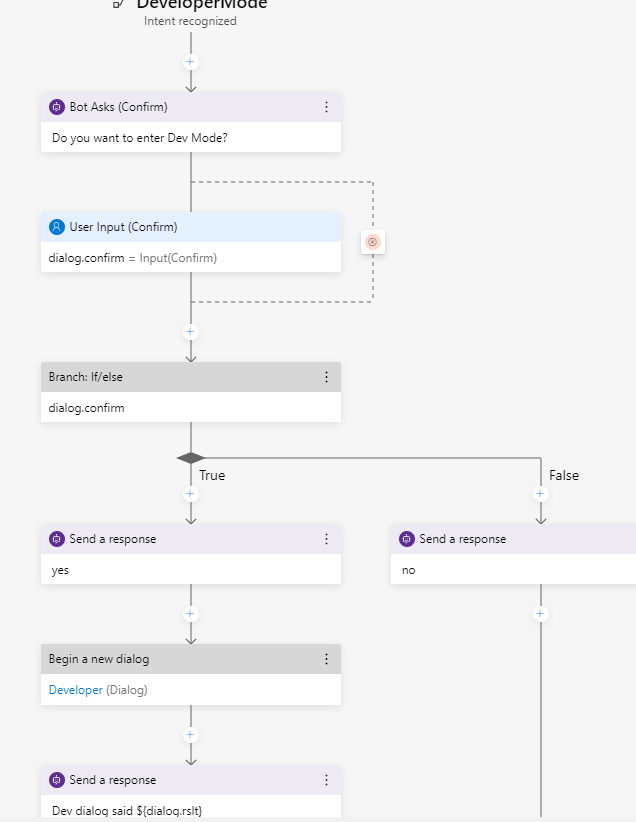Select the User Input (Confirm) node
Image resolution: width=636 pixels, height=822 pixels.
coord(191,242)
